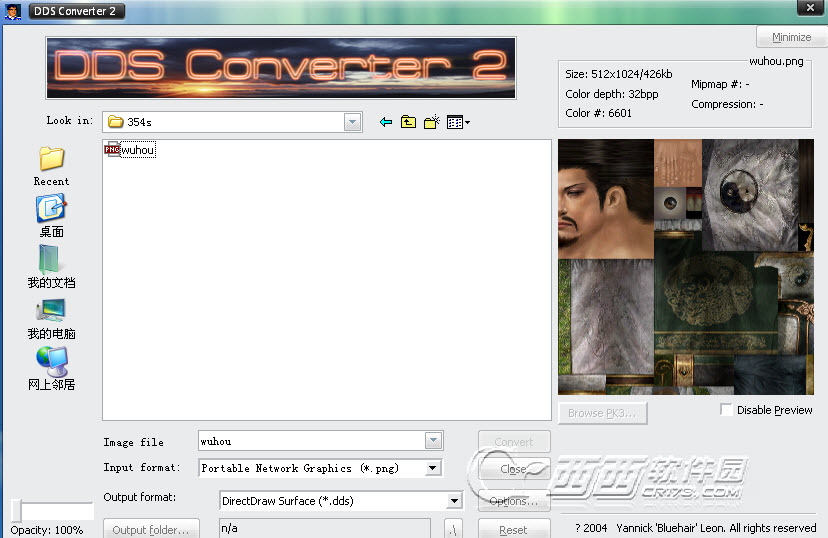Click the output folder n/a field
828x538 pixels.
[x=325, y=528]
